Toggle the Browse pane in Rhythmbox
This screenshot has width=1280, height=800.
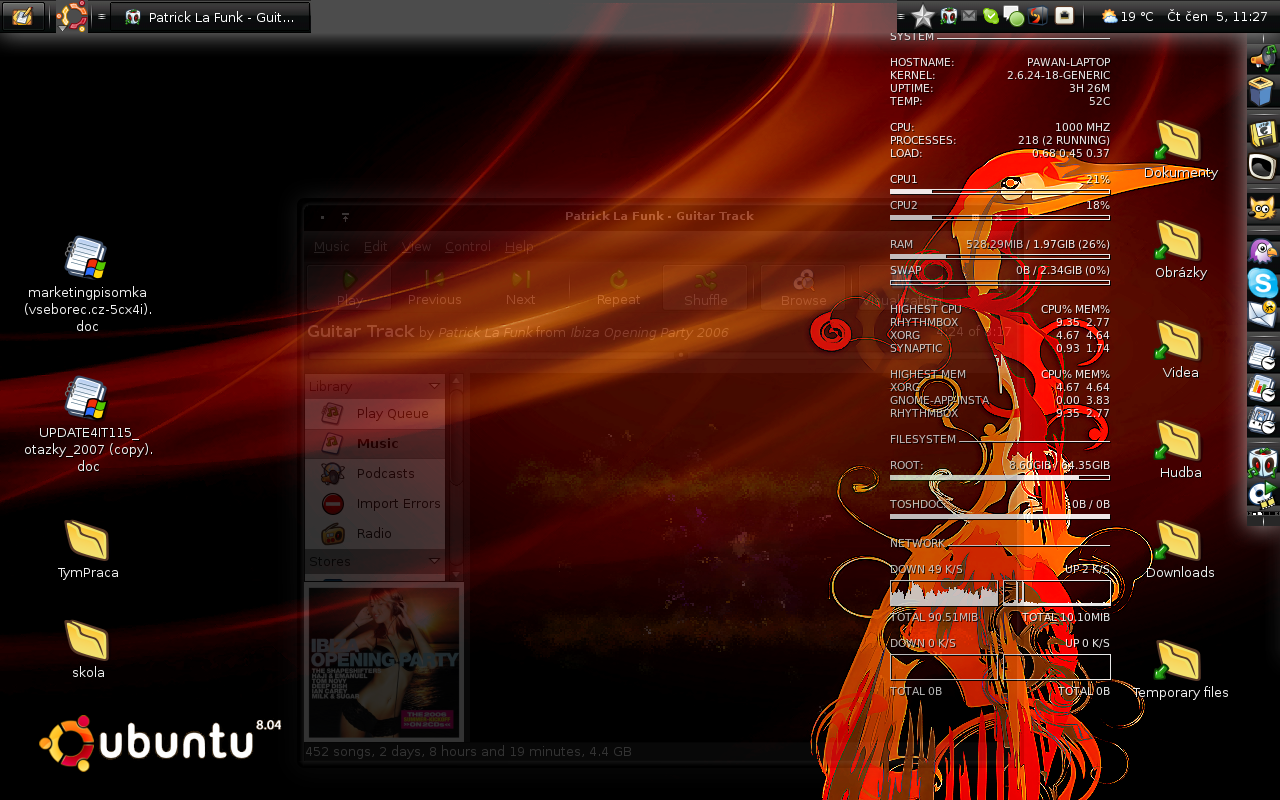pyautogui.click(x=803, y=288)
